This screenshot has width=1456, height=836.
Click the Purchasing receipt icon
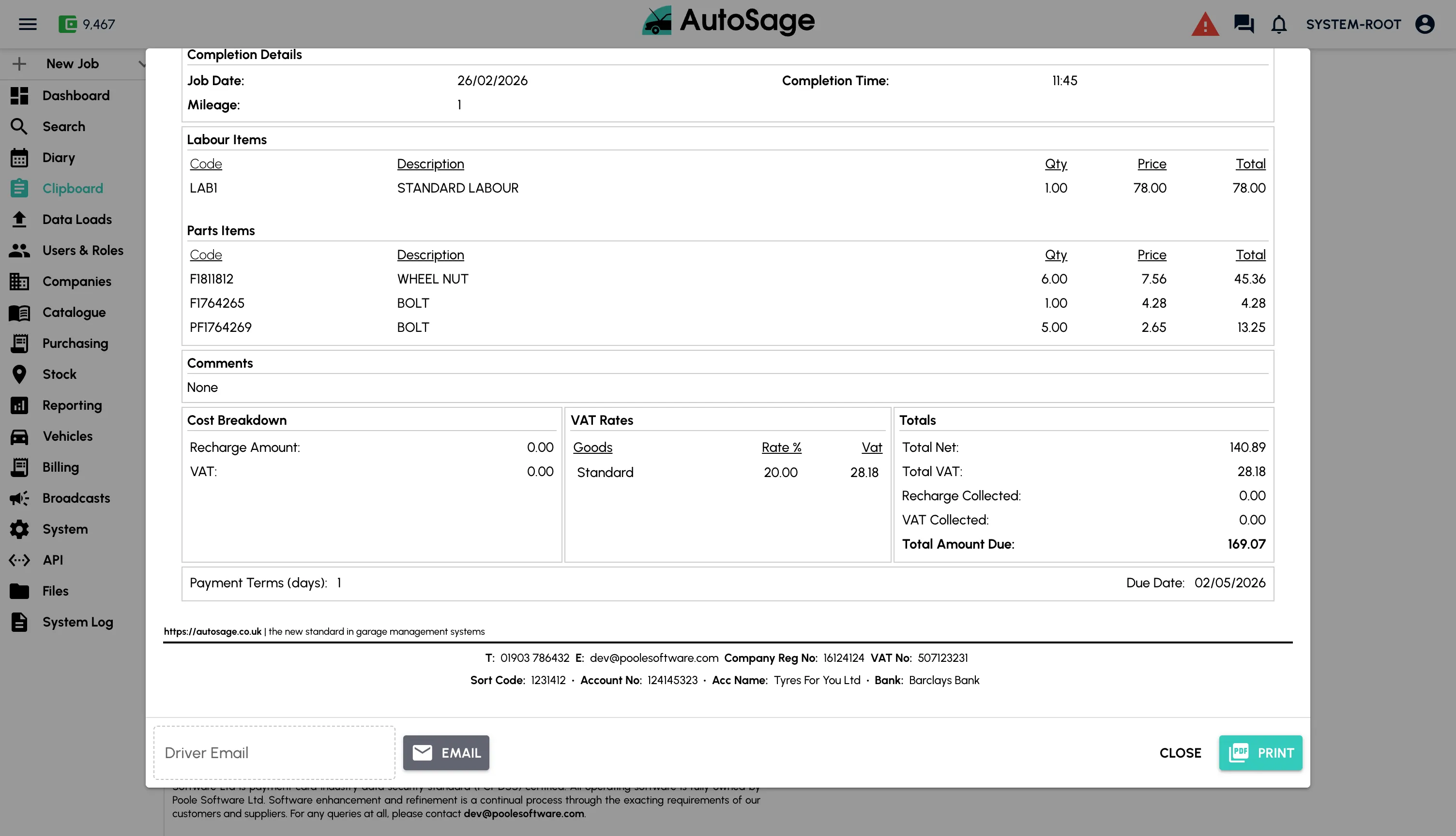click(x=19, y=343)
